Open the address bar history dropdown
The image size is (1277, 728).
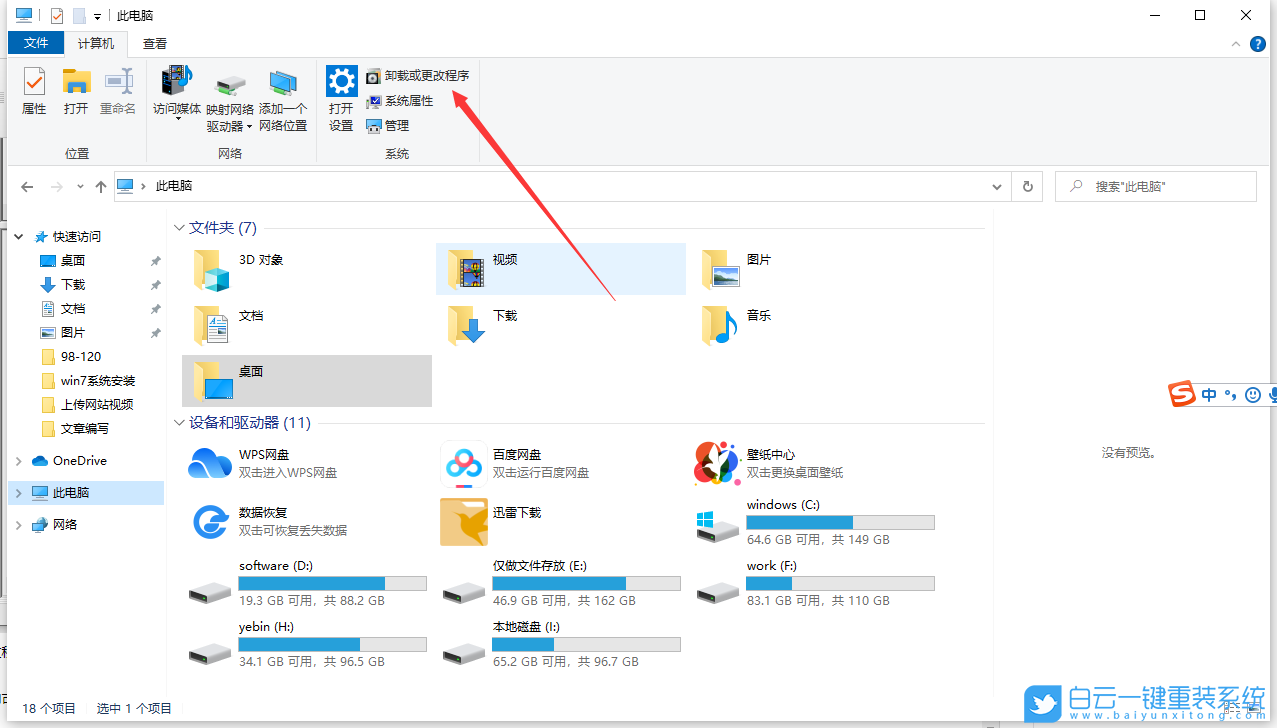pyautogui.click(x=996, y=186)
